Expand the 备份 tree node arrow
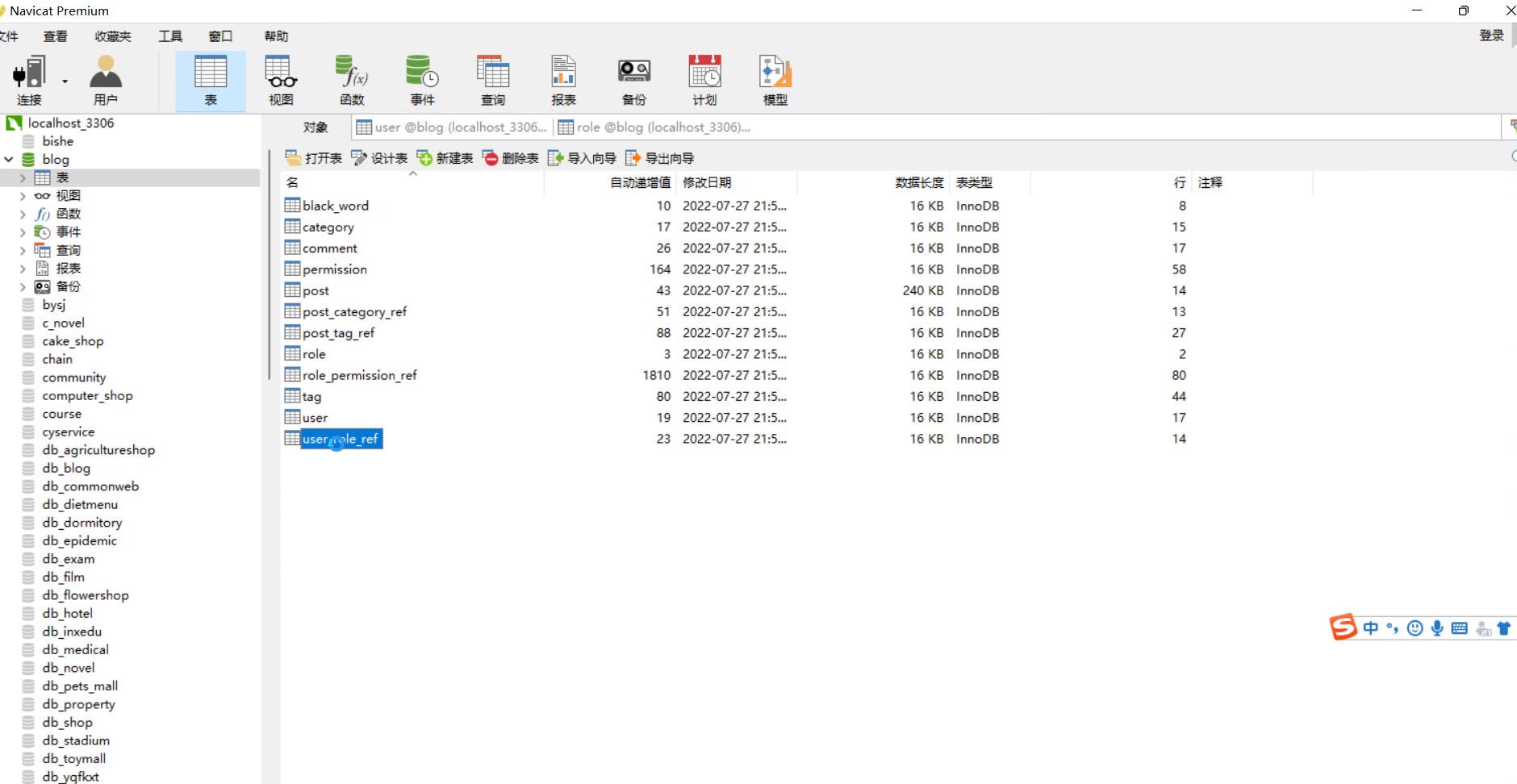Viewport: 1517px width, 784px height. pyautogui.click(x=23, y=286)
